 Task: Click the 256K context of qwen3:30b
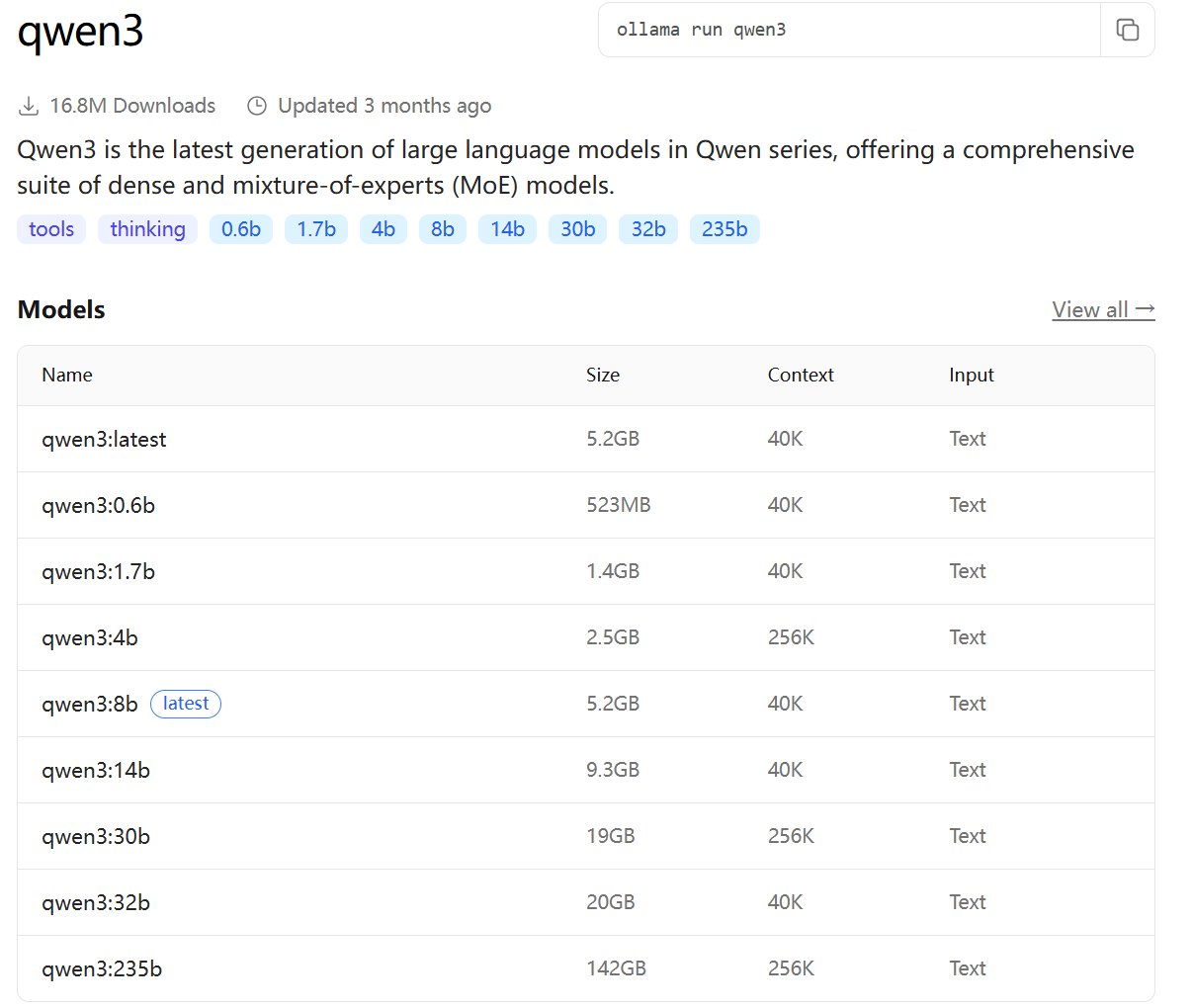point(792,836)
